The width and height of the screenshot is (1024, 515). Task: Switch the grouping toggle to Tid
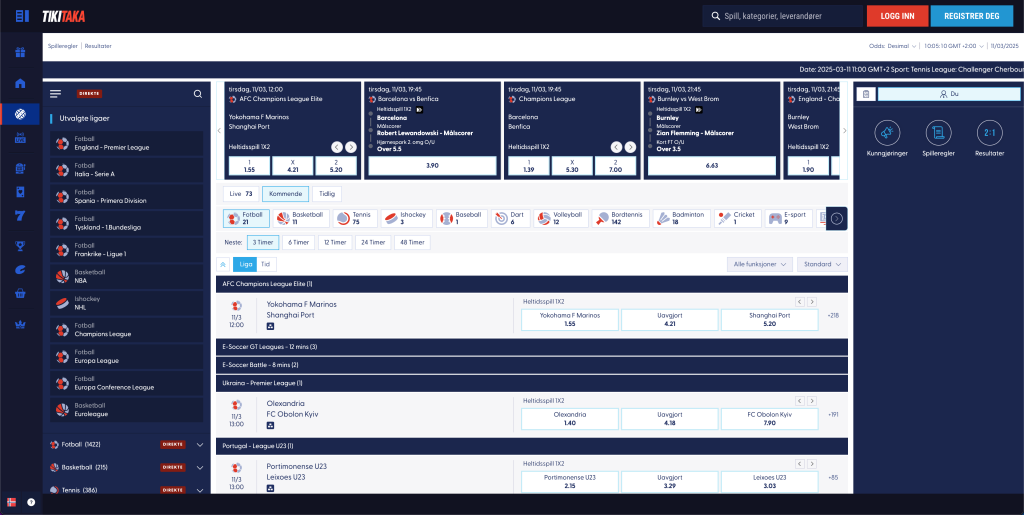[266, 264]
